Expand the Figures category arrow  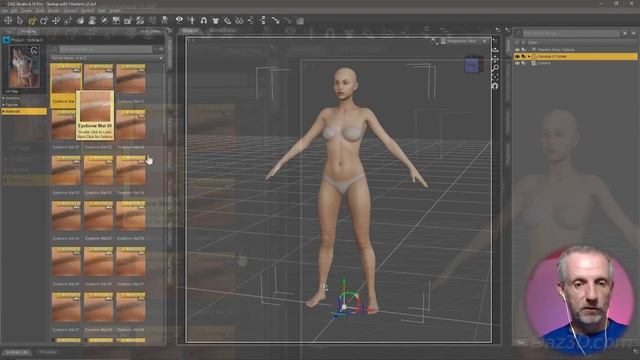click(x=4, y=105)
